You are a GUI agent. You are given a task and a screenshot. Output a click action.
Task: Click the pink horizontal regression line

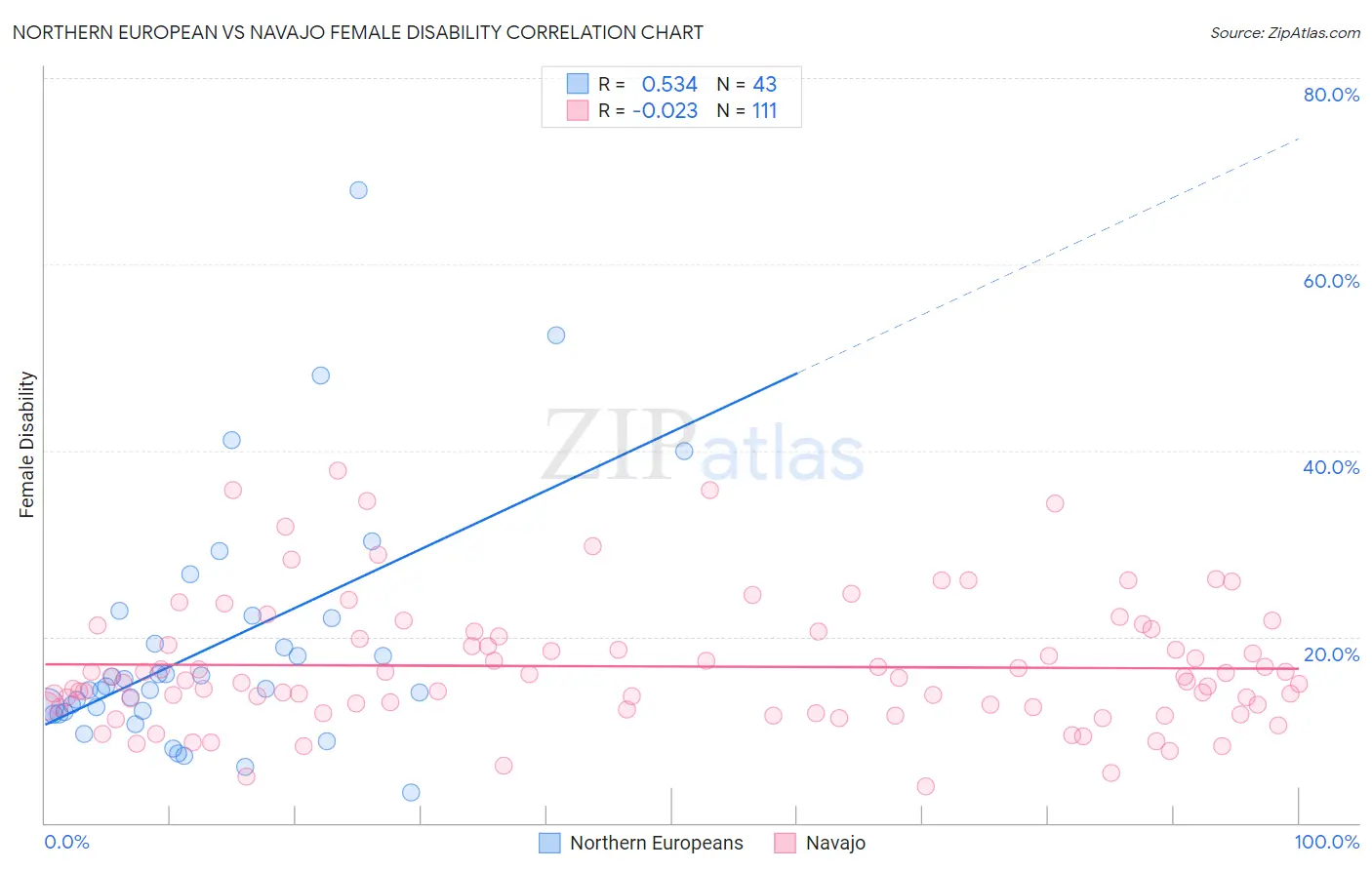point(671,666)
